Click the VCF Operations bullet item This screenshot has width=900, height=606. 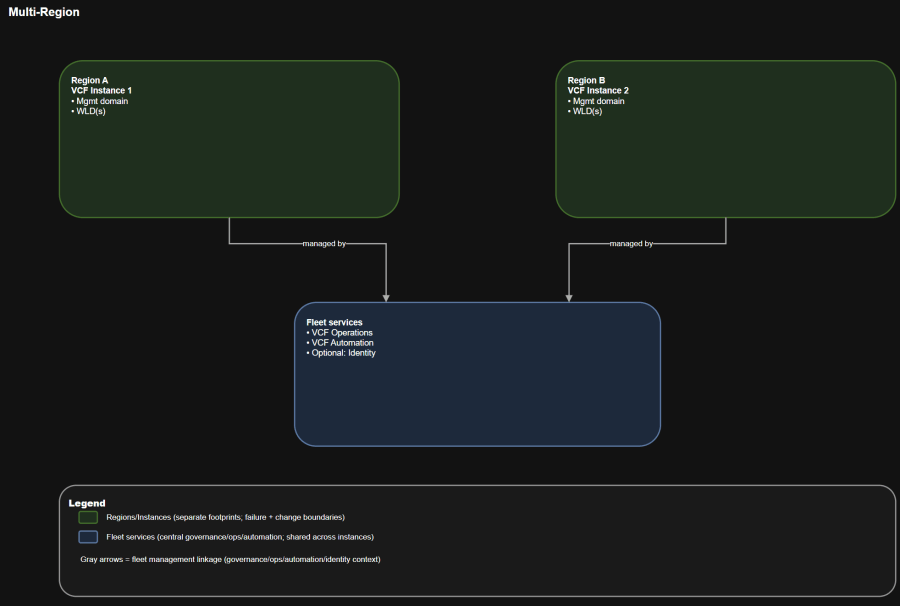tap(340, 332)
